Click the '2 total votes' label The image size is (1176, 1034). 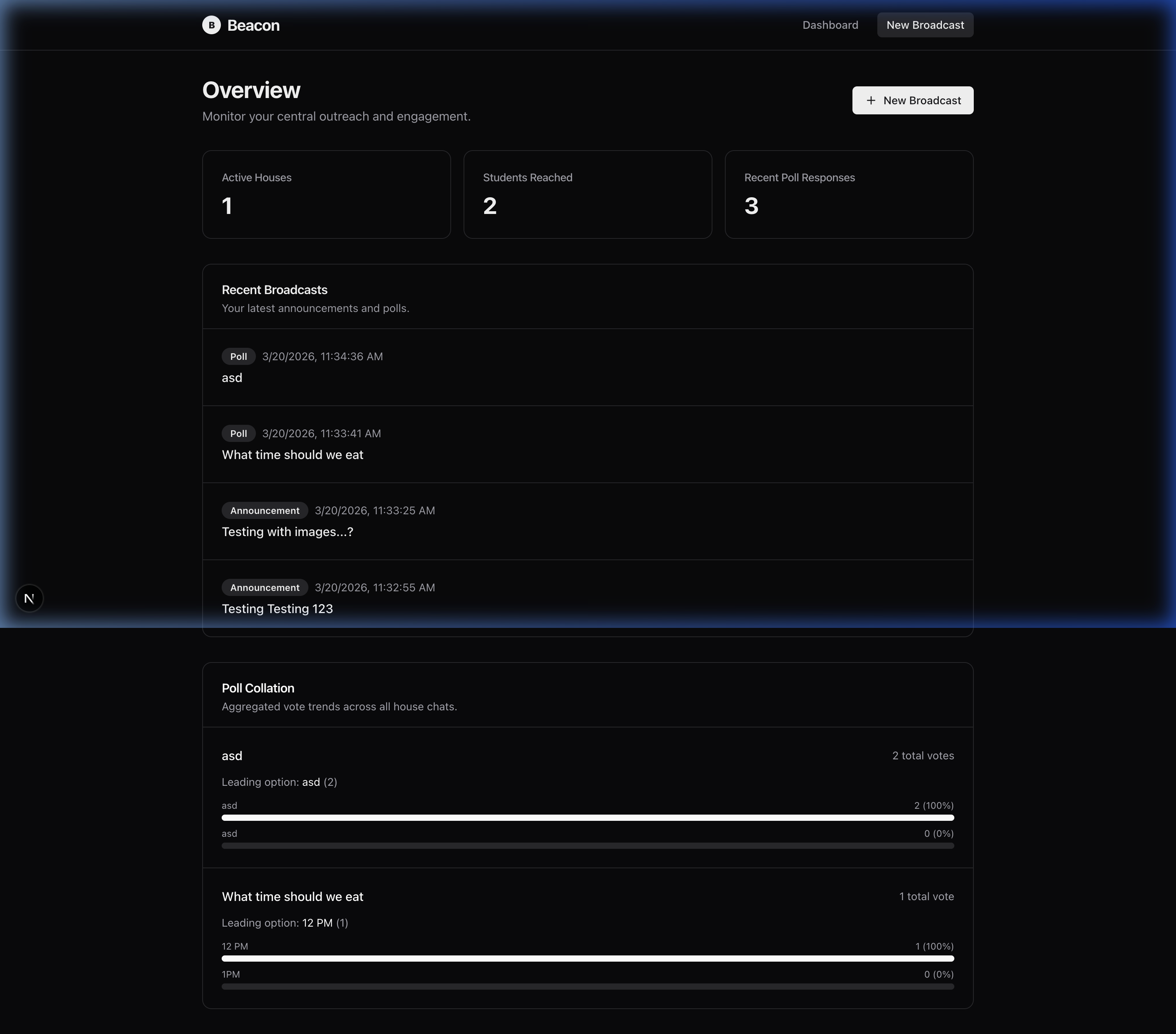(922, 756)
